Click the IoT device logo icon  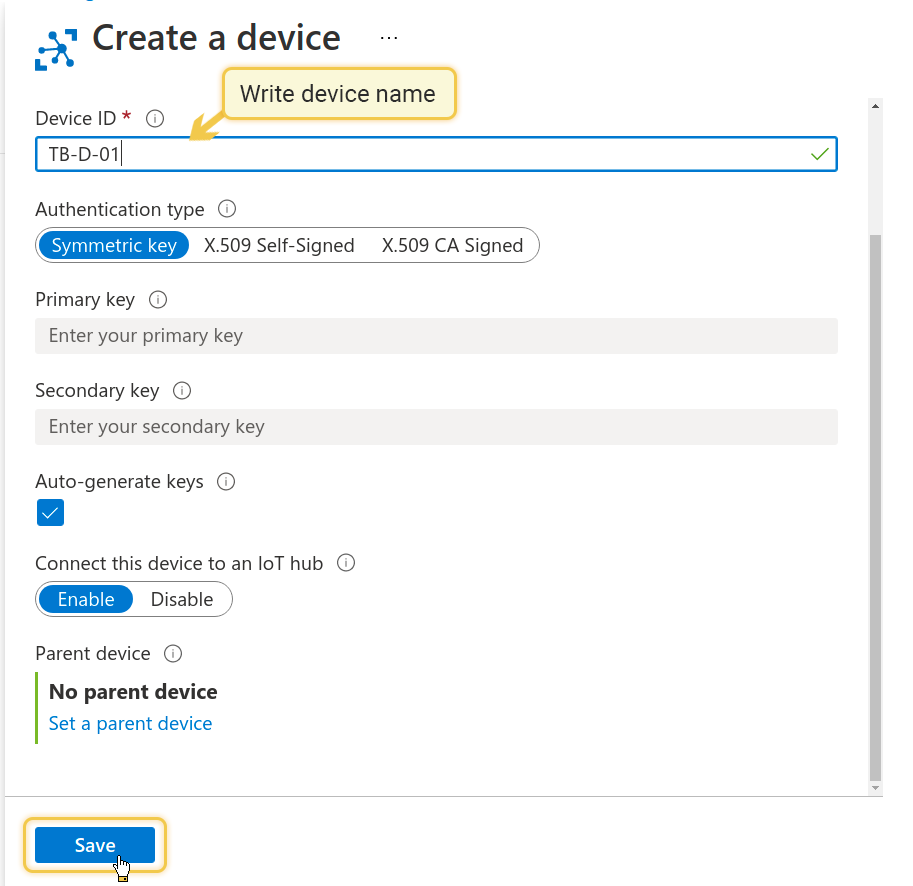coord(56,49)
